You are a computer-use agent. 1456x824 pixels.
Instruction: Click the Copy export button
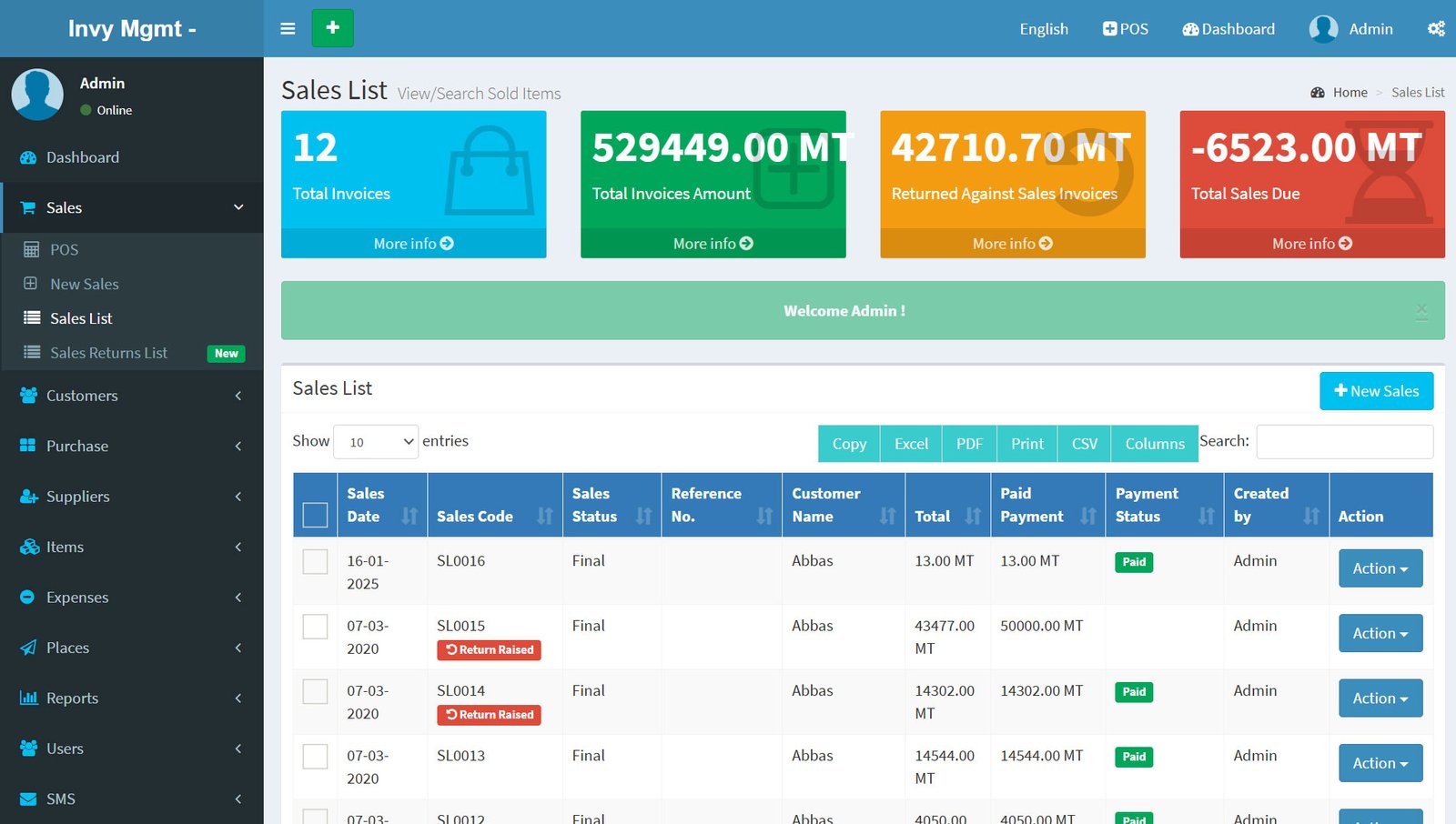(849, 444)
